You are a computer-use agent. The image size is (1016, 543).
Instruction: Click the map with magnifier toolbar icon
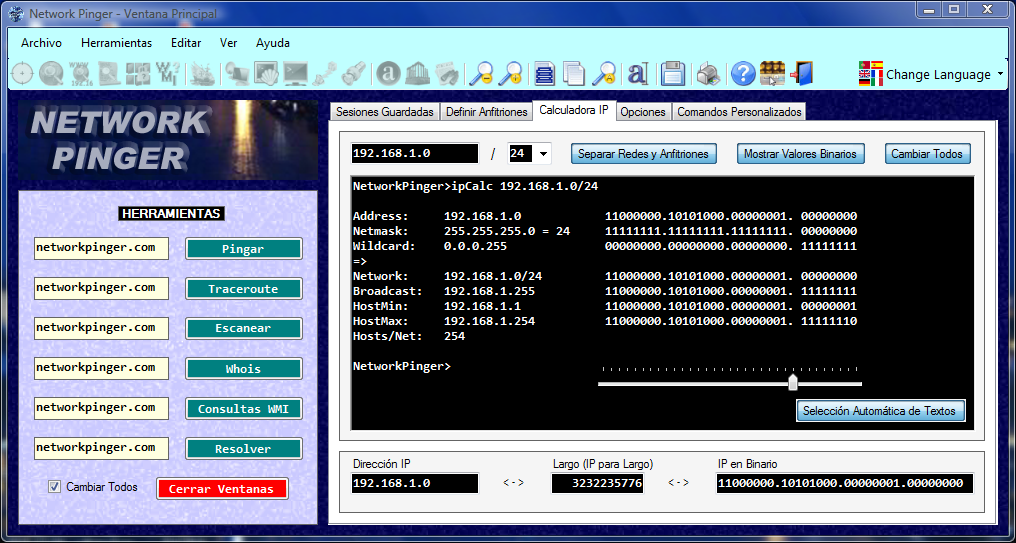108,73
